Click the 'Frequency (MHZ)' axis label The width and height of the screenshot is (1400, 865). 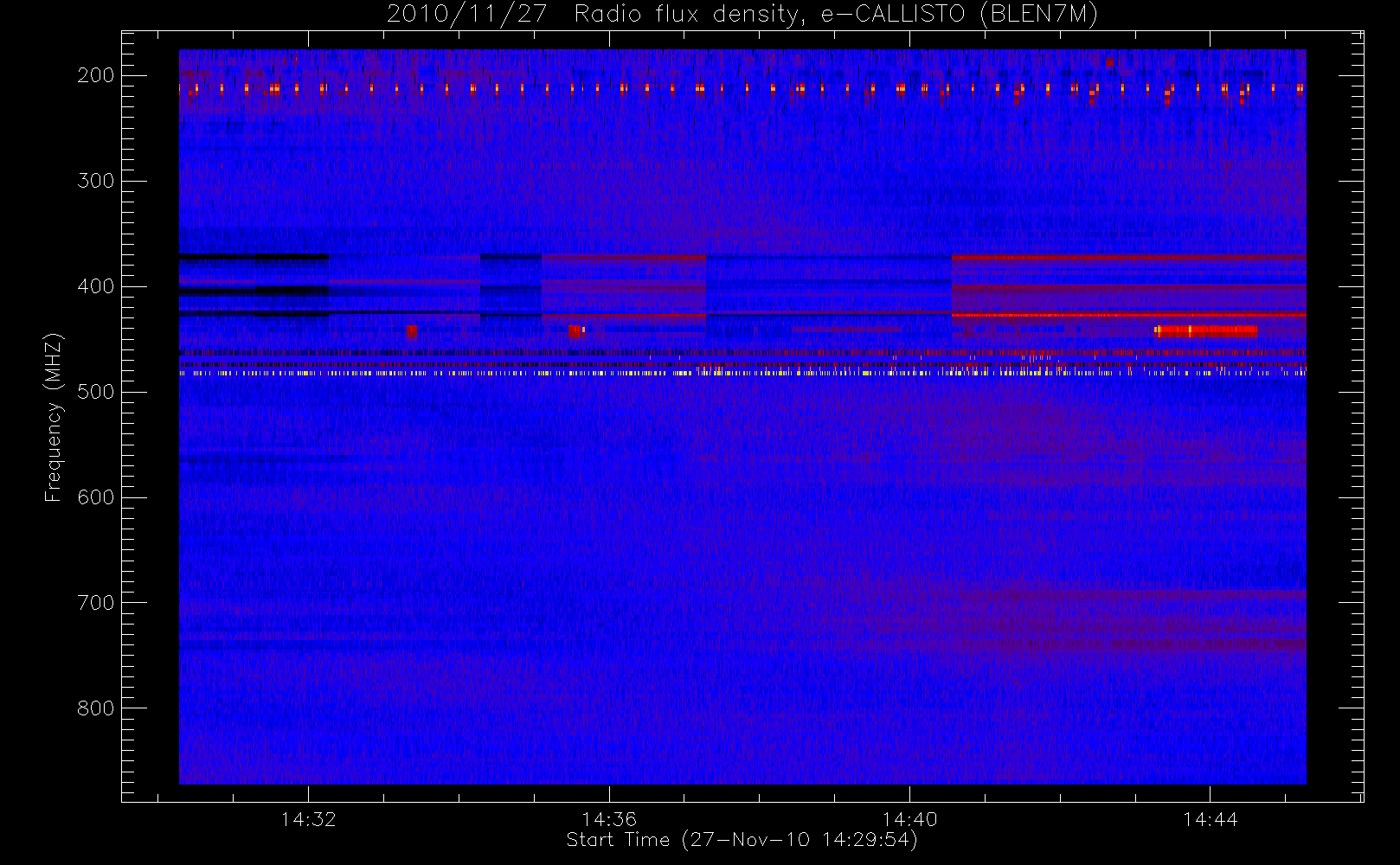tap(54, 417)
